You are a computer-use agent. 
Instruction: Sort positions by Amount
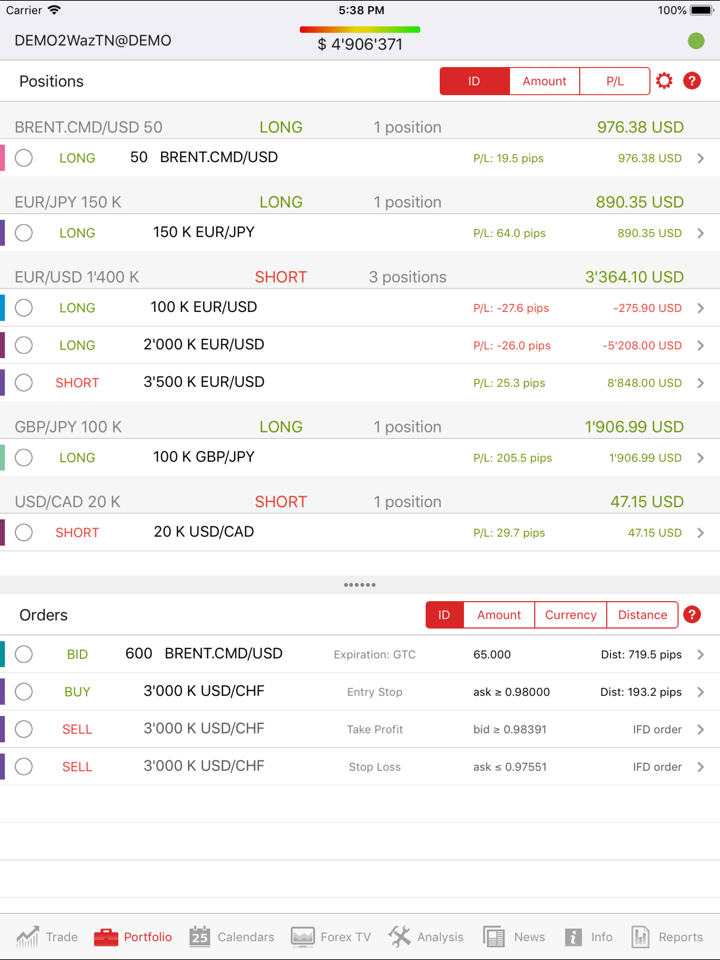pos(544,81)
